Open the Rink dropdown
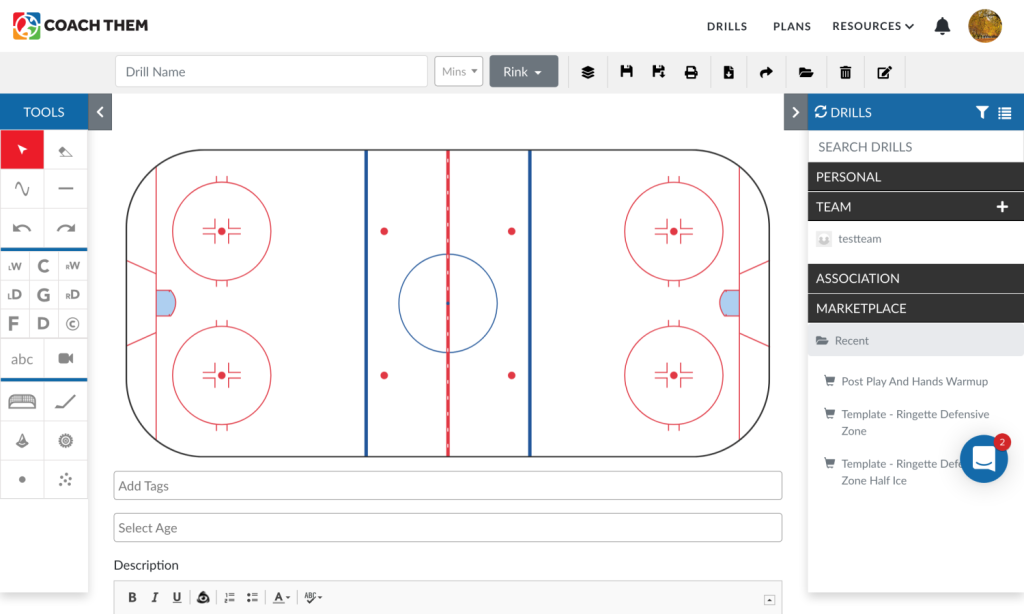 (x=523, y=72)
